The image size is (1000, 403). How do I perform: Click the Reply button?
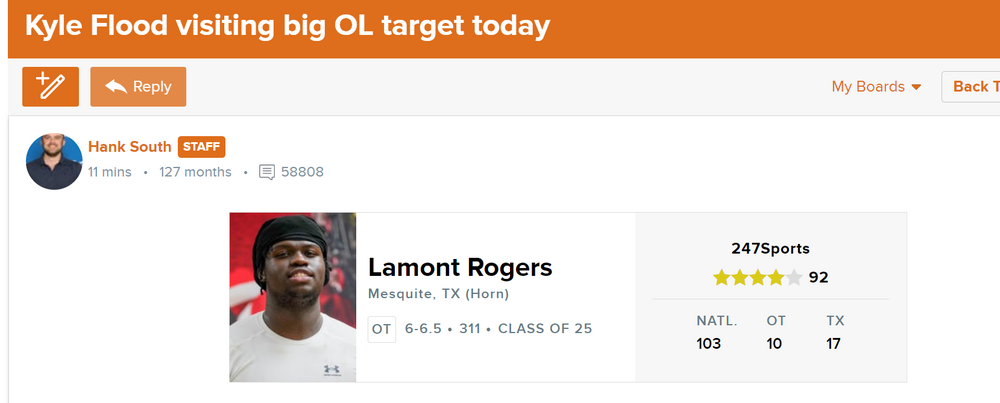click(x=138, y=87)
